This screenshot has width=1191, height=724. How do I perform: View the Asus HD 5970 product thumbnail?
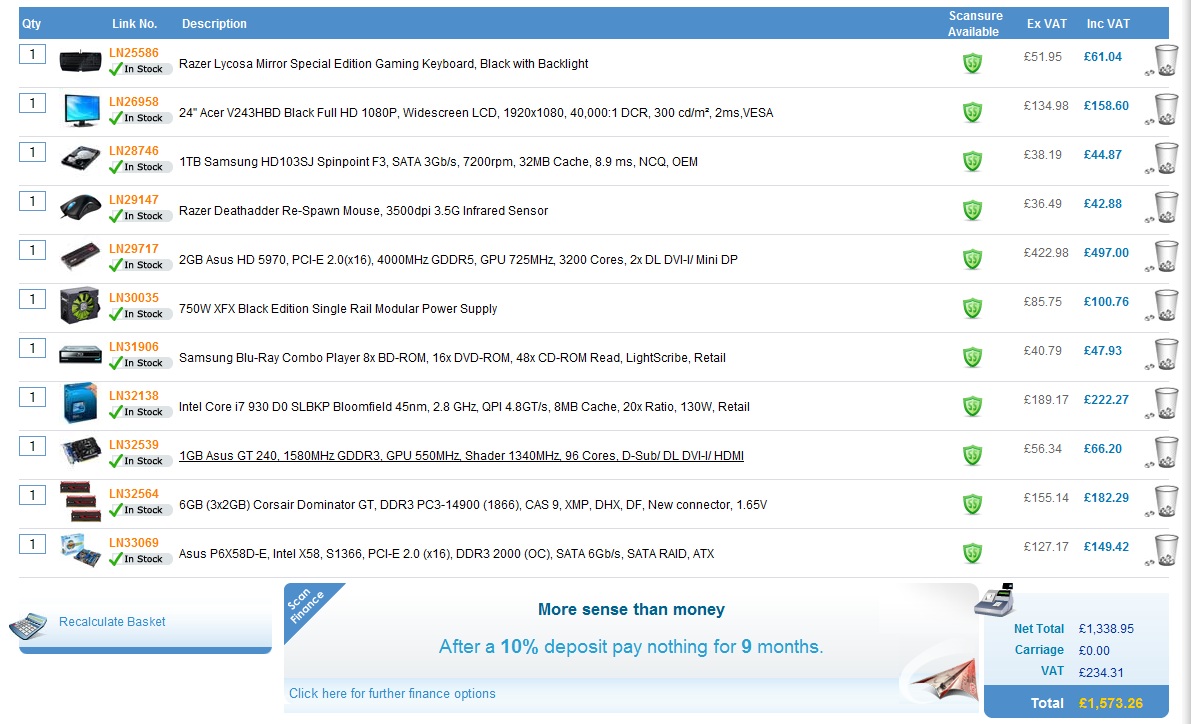[x=80, y=257]
